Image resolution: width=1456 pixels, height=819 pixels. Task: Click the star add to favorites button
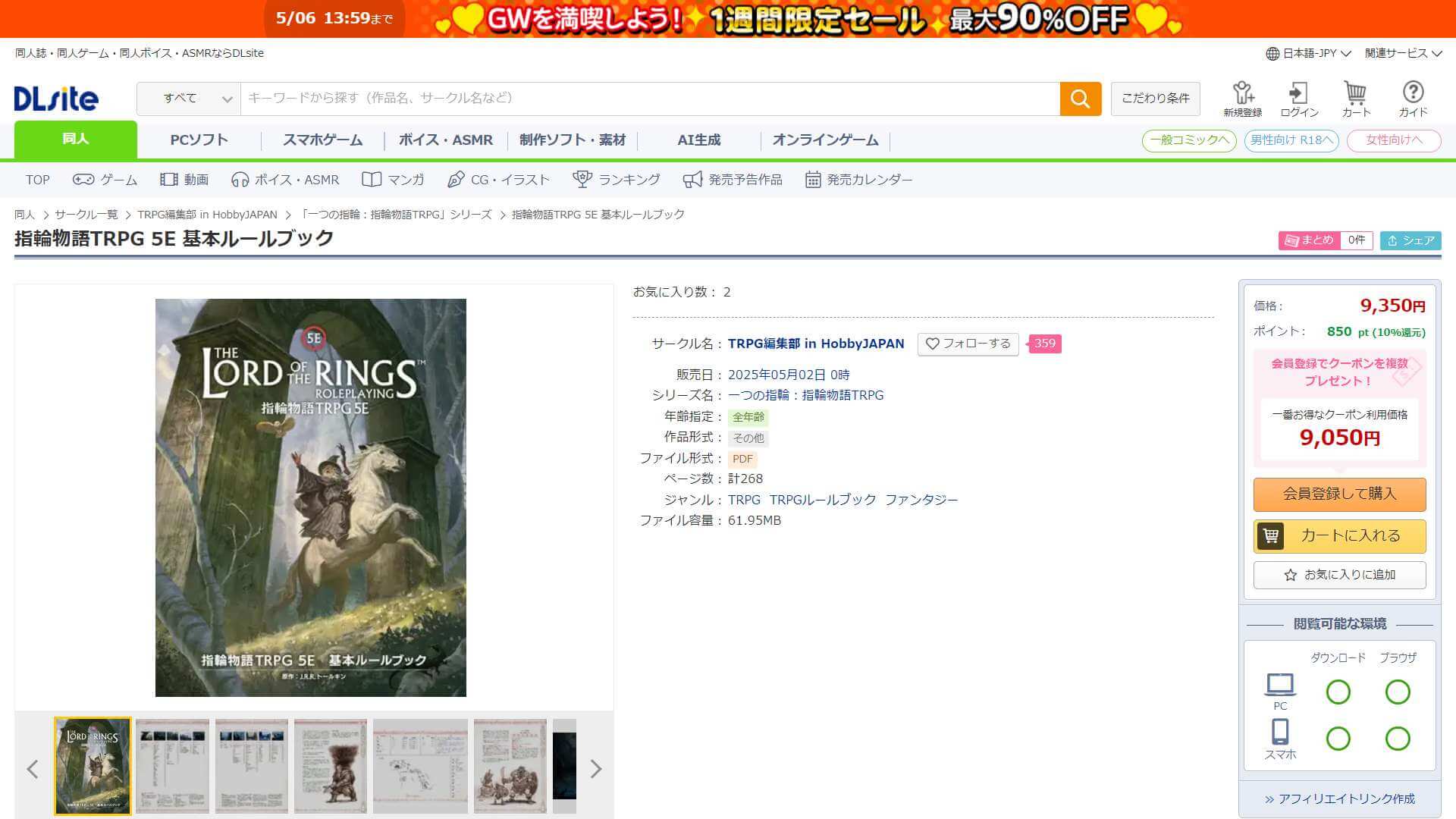coord(1339,575)
